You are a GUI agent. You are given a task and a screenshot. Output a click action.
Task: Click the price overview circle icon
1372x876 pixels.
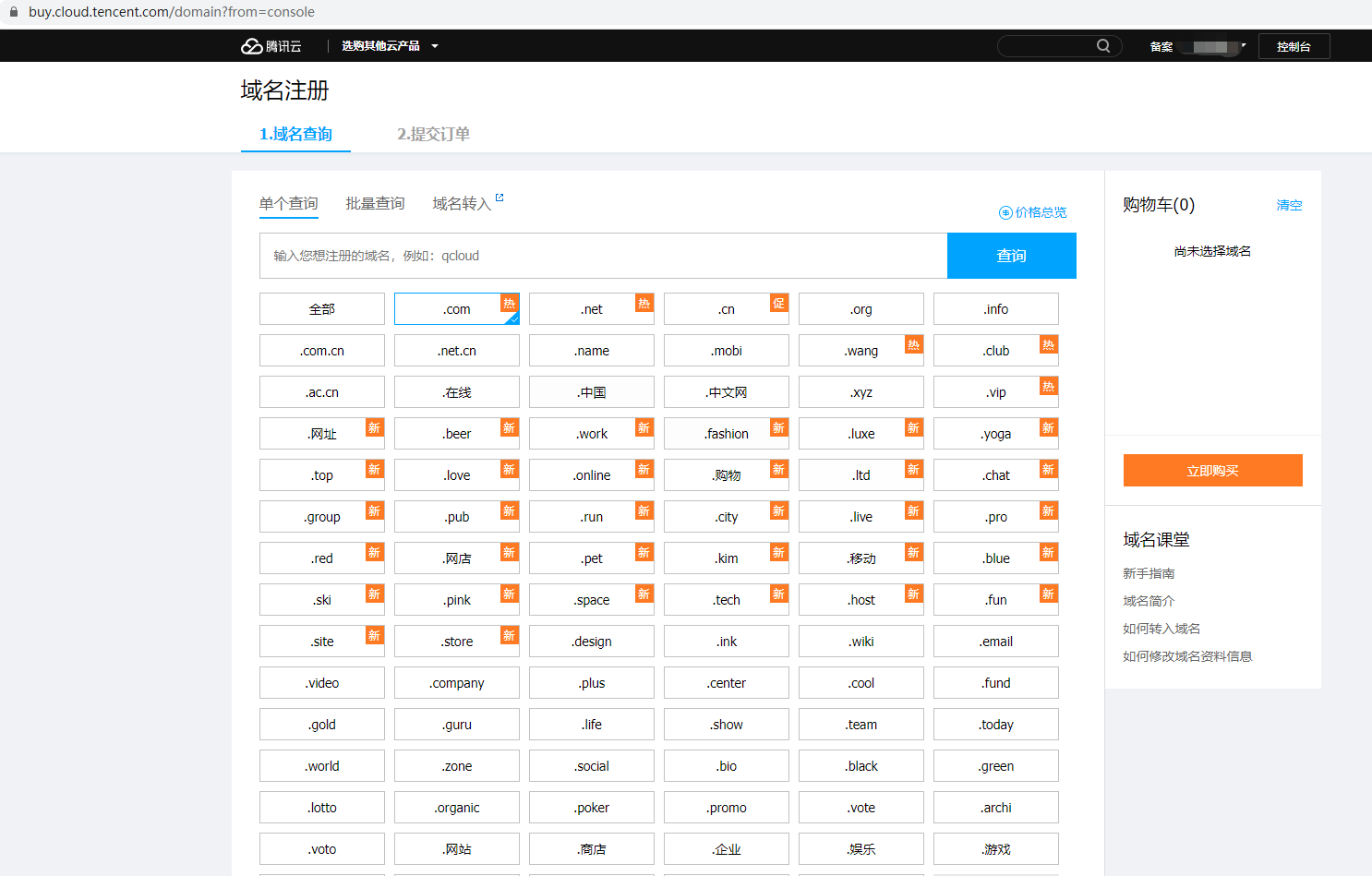click(1005, 212)
